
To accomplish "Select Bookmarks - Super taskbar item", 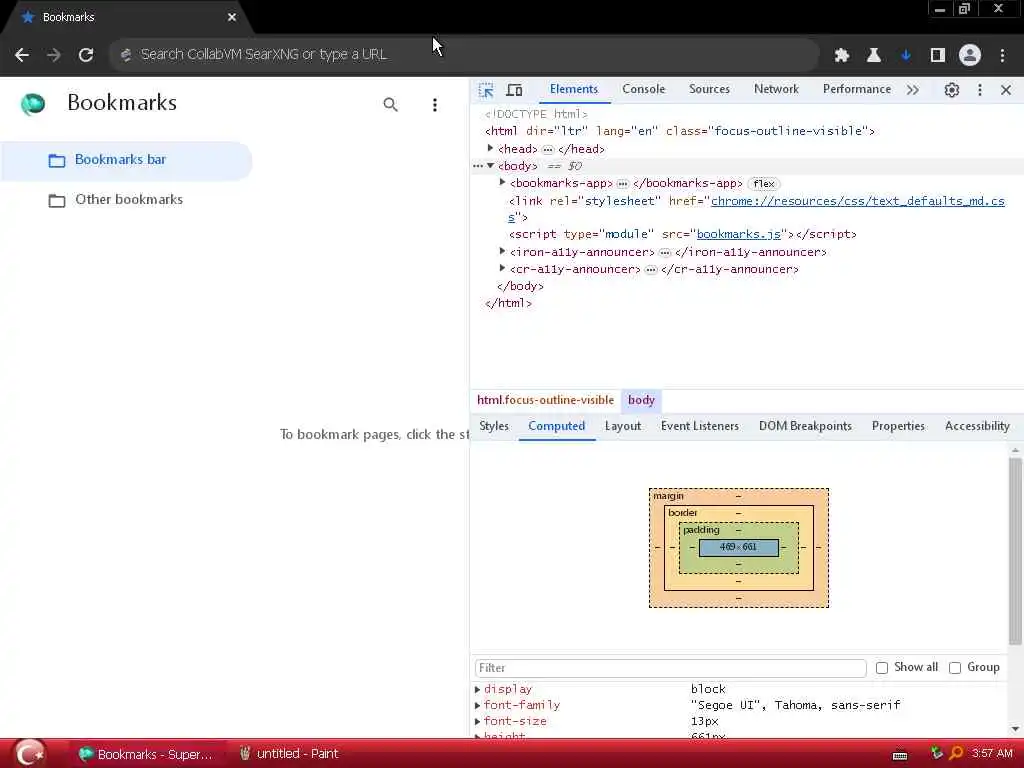I will [x=146, y=754].
